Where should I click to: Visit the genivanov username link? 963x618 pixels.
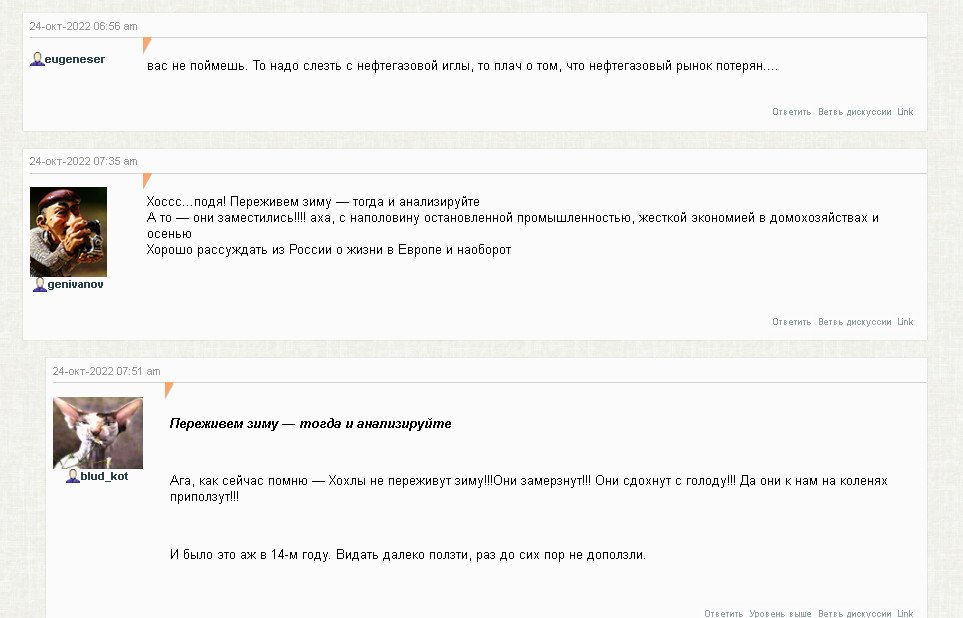(x=75, y=285)
